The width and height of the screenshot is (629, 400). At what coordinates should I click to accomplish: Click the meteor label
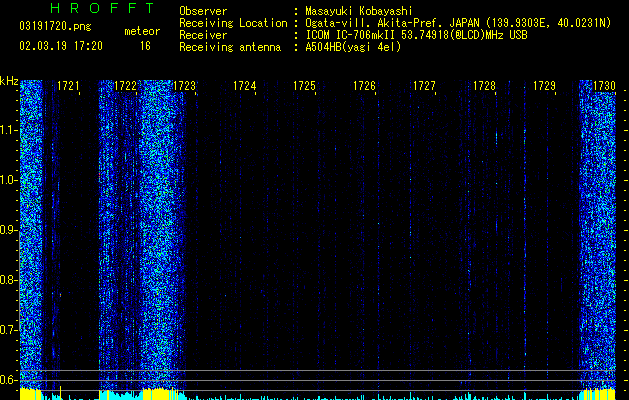point(142,31)
